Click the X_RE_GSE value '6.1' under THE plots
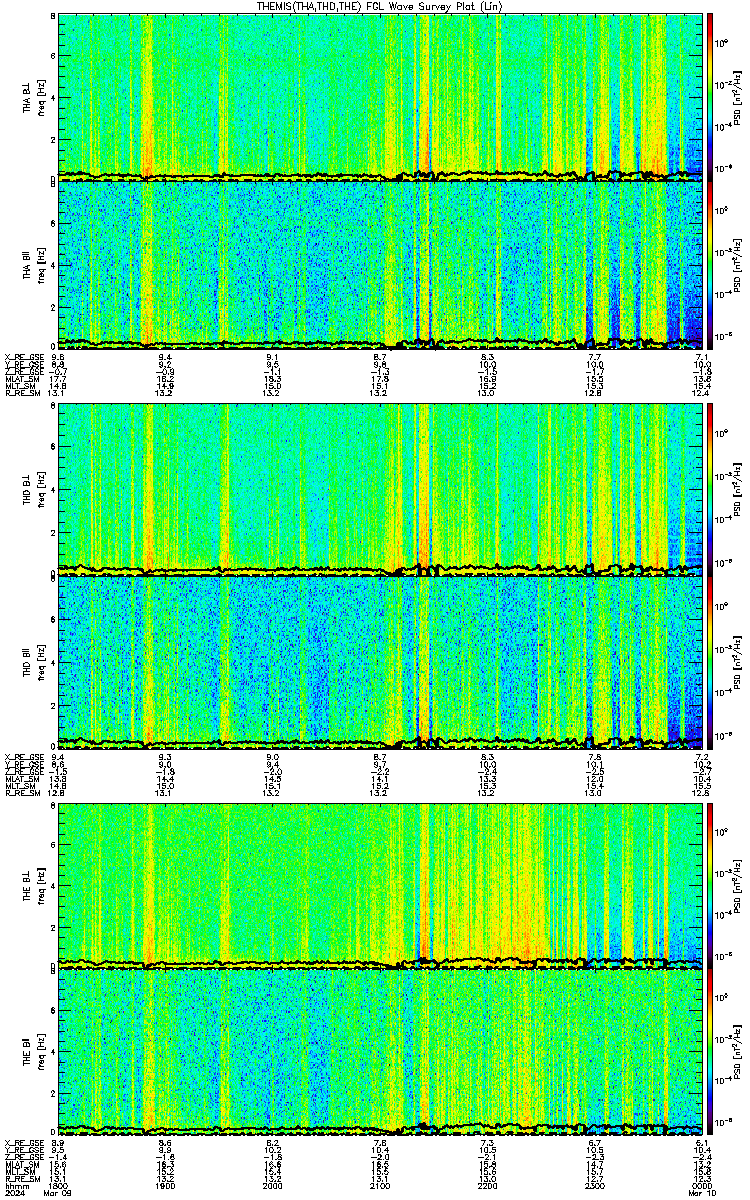This screenshot has width=750, height=1200. coord(702,1144)
